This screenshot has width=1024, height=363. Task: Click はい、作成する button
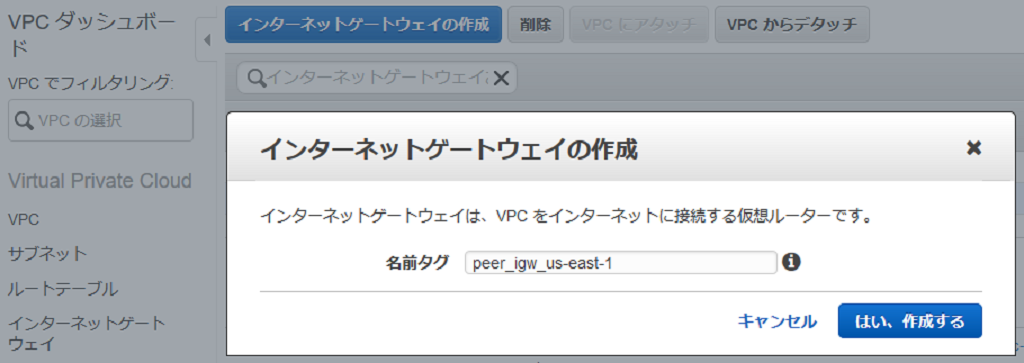pyautogui.click(x=909, y=321)
